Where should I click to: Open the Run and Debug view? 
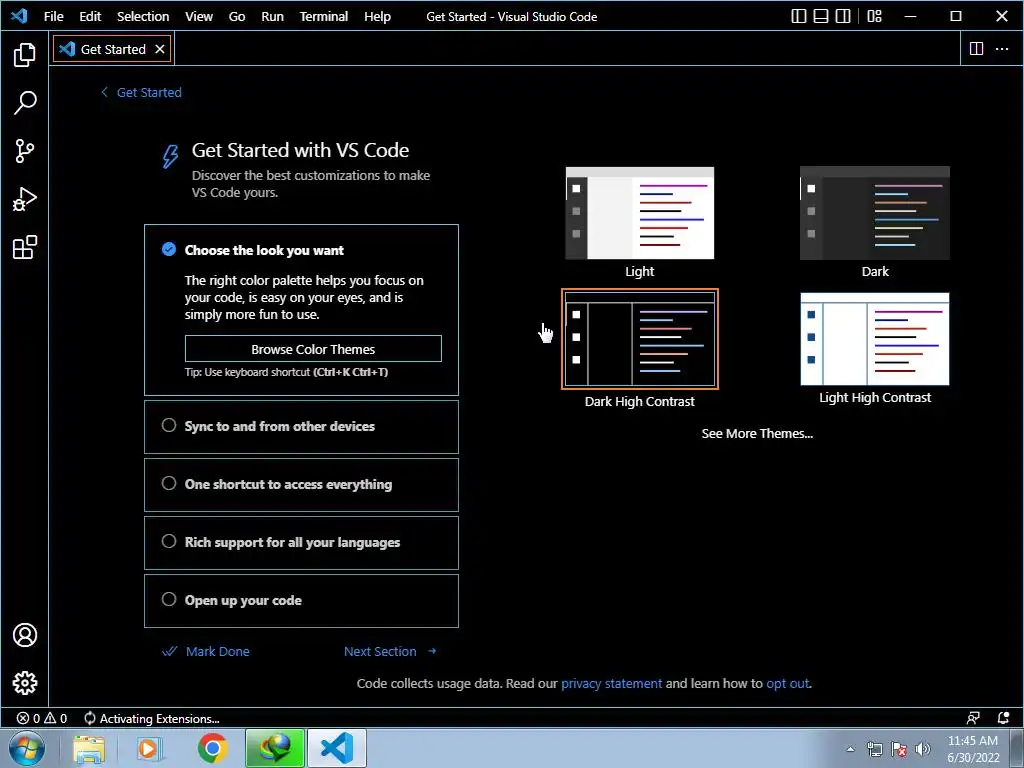25,199
